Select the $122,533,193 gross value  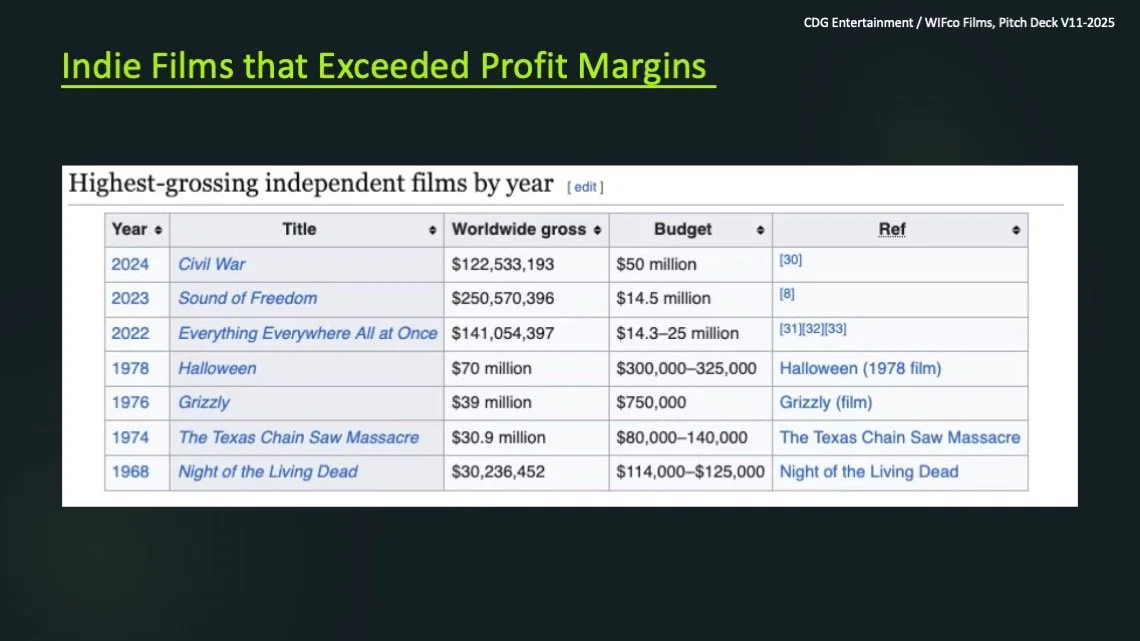[x=502, y=264]
